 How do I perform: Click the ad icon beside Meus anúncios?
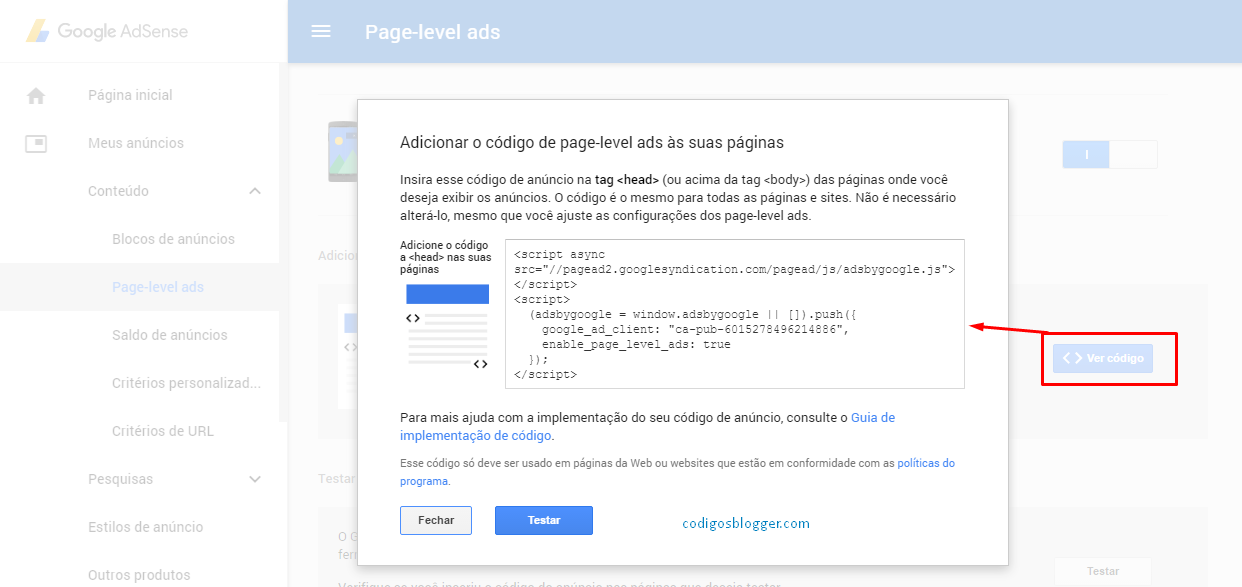36,143
